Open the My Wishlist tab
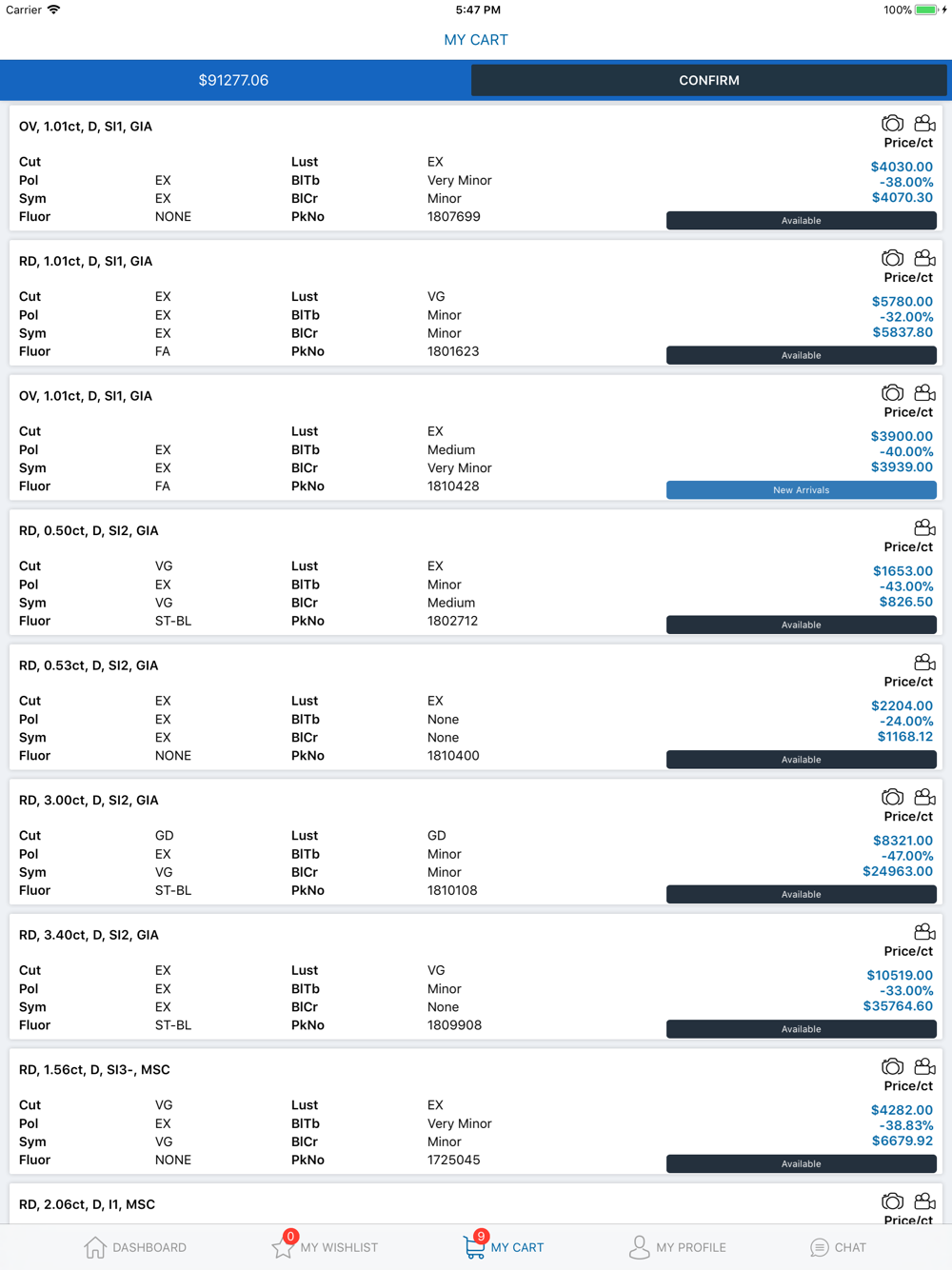952x1270 pixels. (x=326, y=1247)
